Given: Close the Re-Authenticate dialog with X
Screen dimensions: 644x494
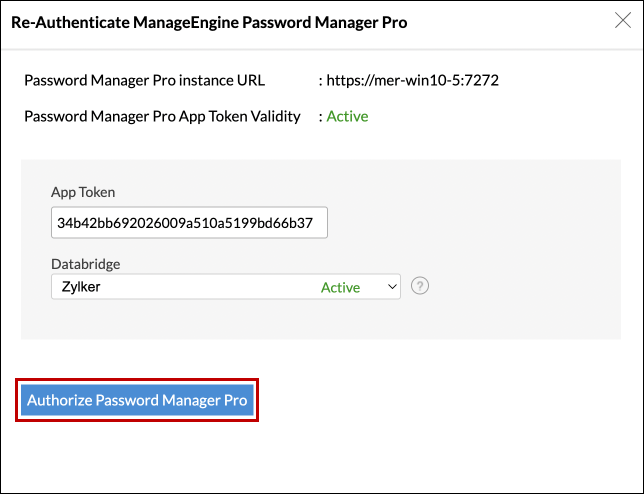Looking at the screenshot, I should (622, 21).
